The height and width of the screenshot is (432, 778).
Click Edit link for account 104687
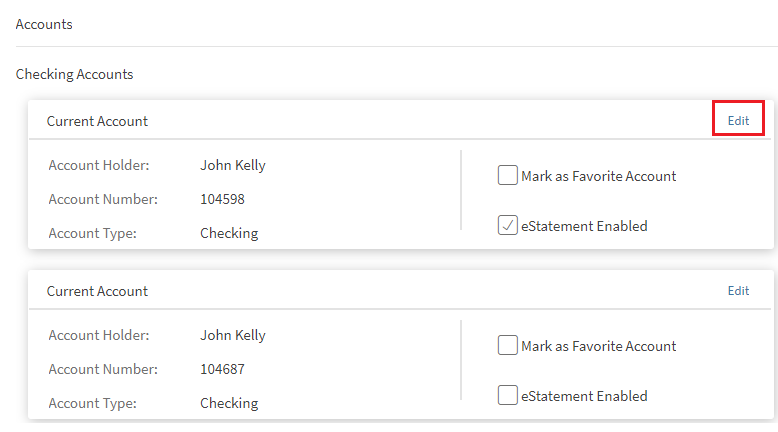pyautogui.click(x=738, y=291)
